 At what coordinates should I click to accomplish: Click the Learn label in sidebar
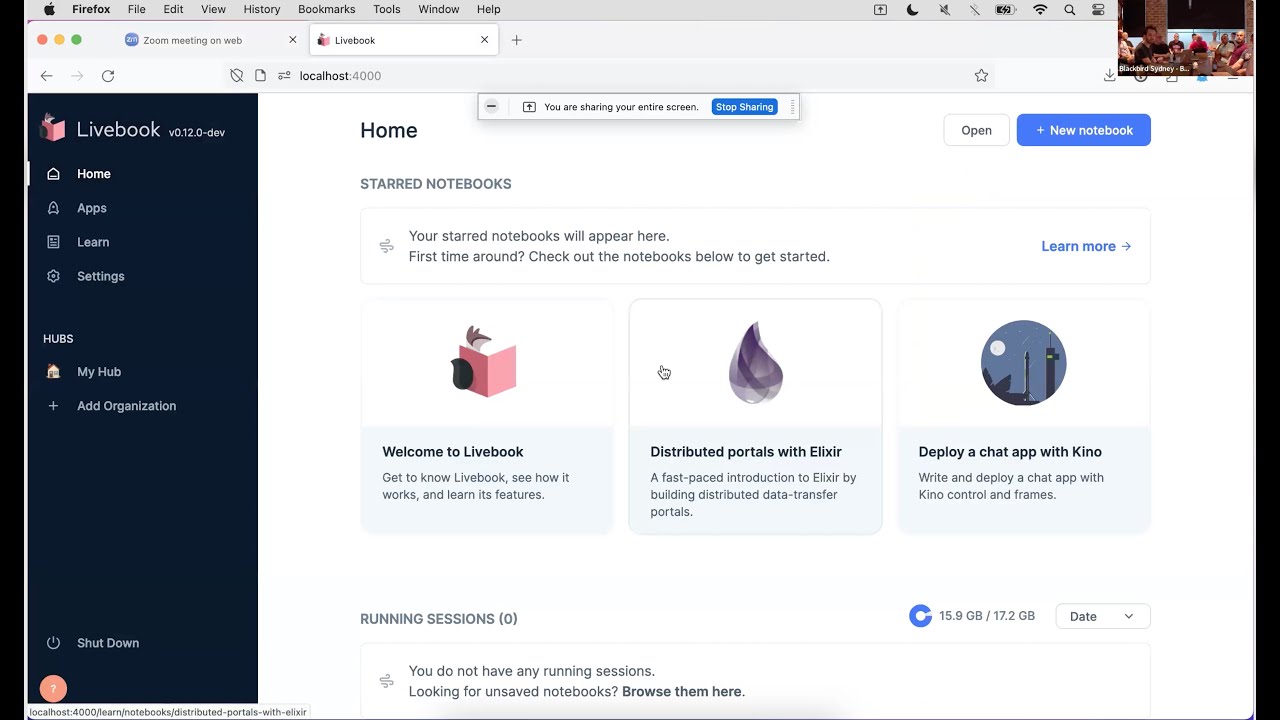[x=93, y=242]
